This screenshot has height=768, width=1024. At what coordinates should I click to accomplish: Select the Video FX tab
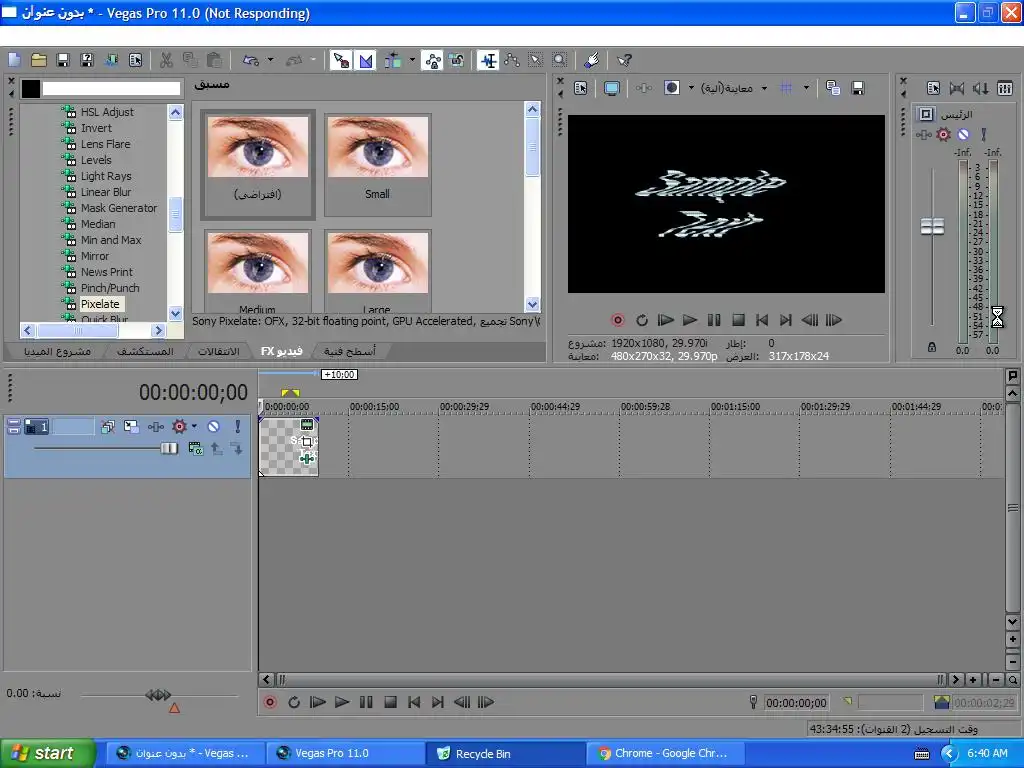click(281, 351)
